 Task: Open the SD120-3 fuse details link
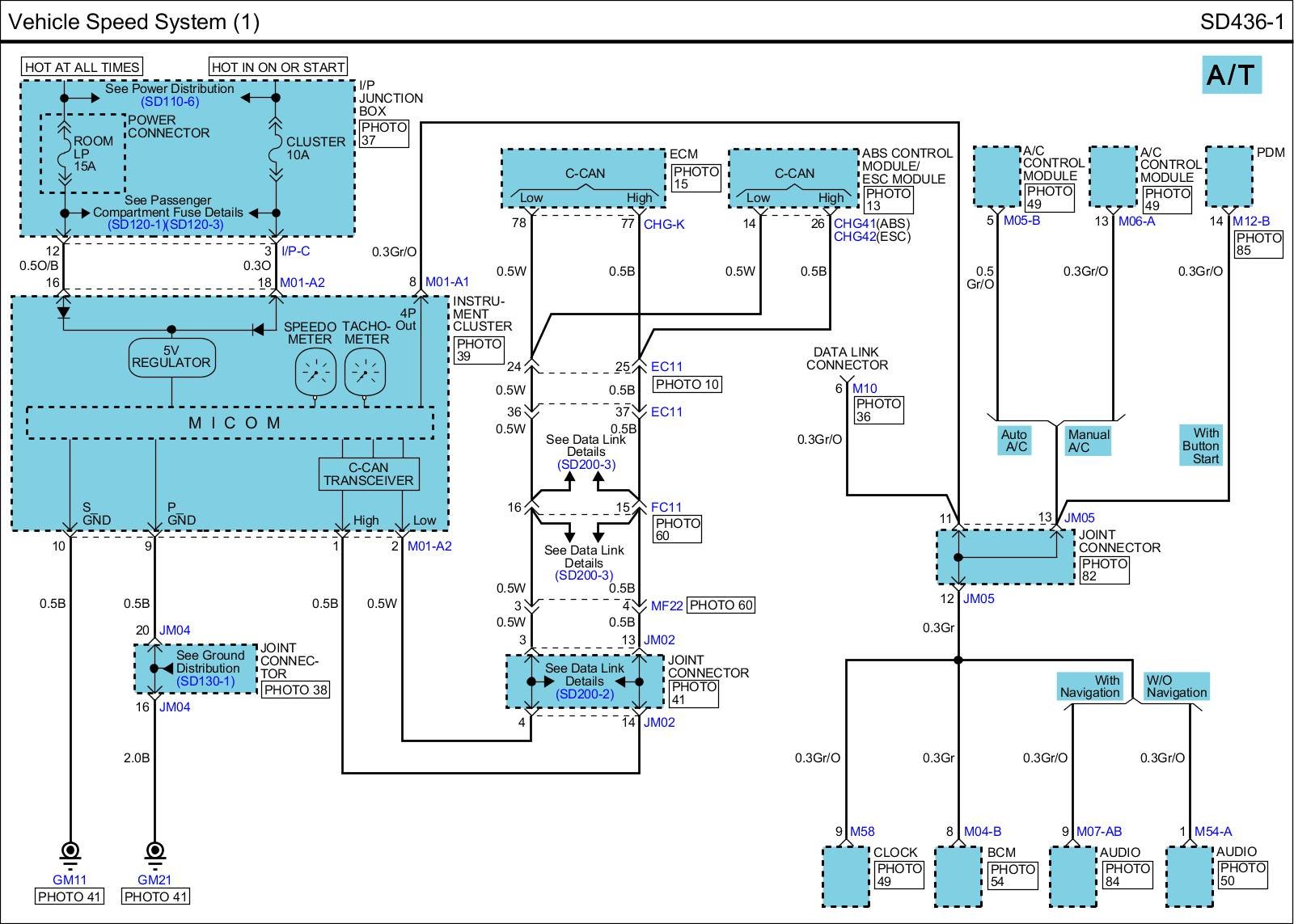(x=195, y=225)
